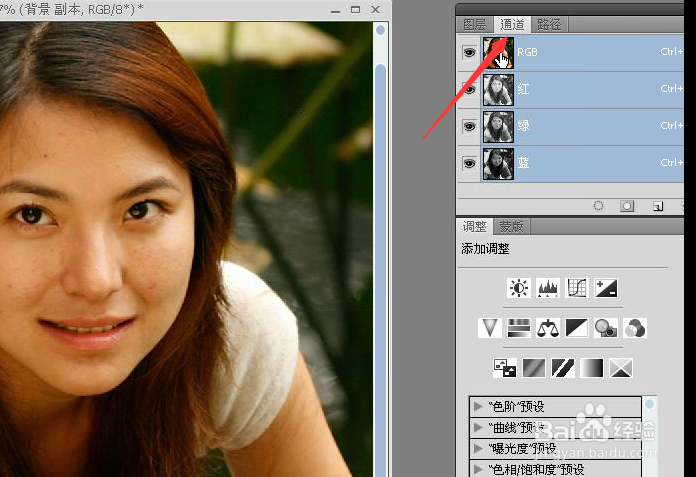Save selection as channel button
This screenshot has width=696, height=477.
click(x=627, y=206)
